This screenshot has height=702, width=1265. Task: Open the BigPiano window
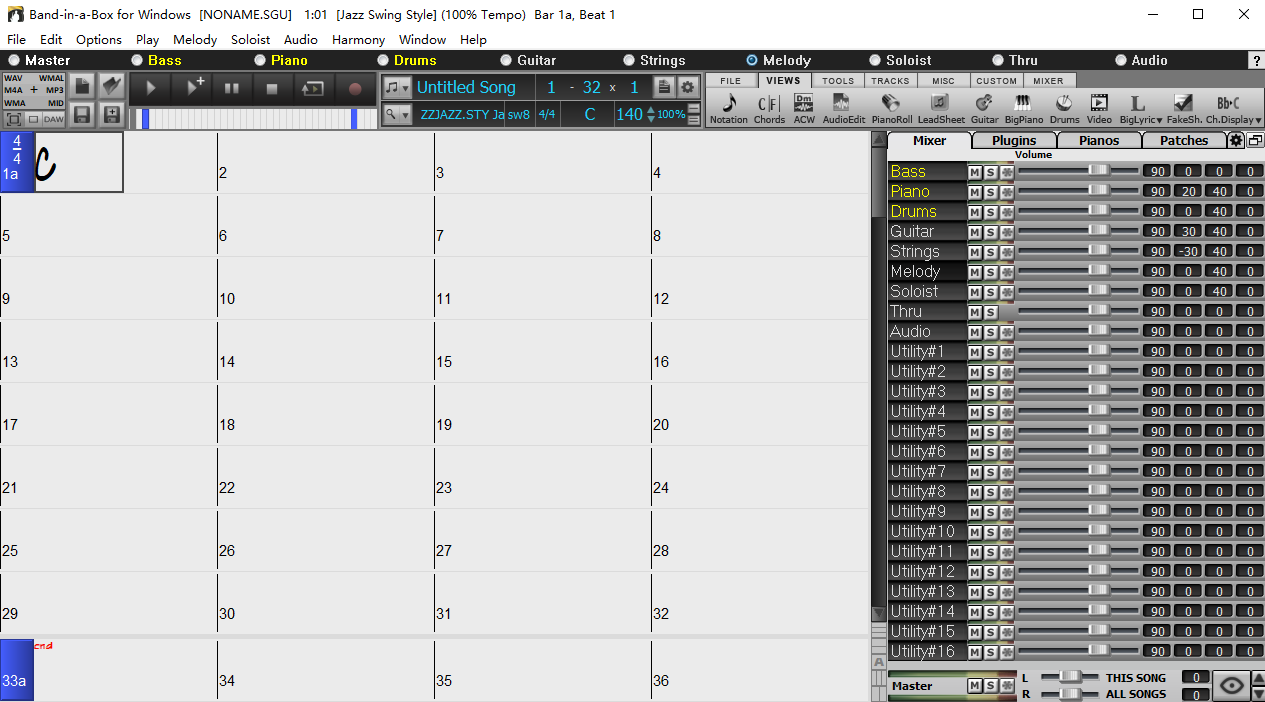tap(1023, 108)
